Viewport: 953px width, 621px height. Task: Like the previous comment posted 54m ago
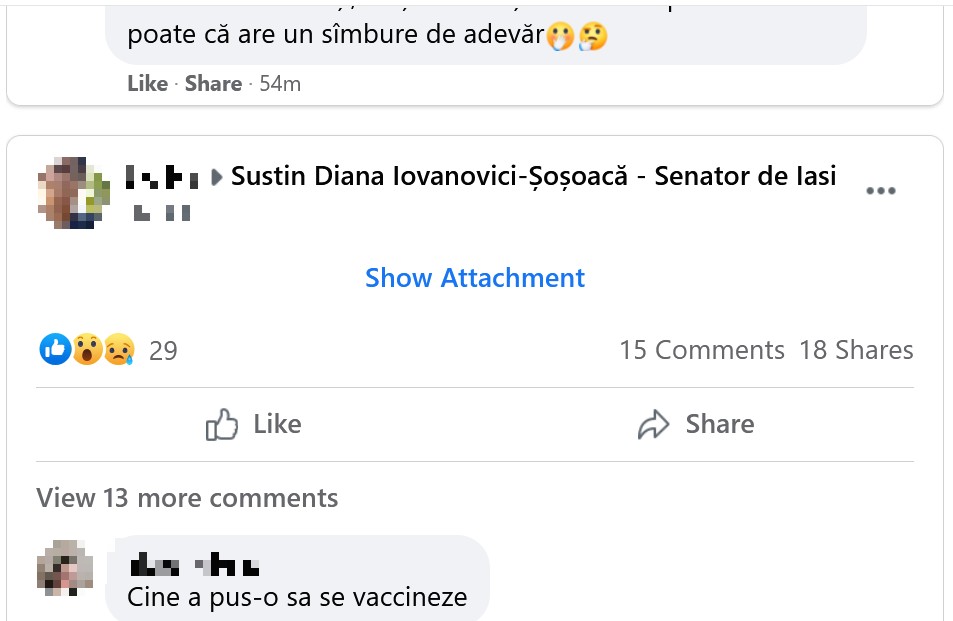point(147,84)
